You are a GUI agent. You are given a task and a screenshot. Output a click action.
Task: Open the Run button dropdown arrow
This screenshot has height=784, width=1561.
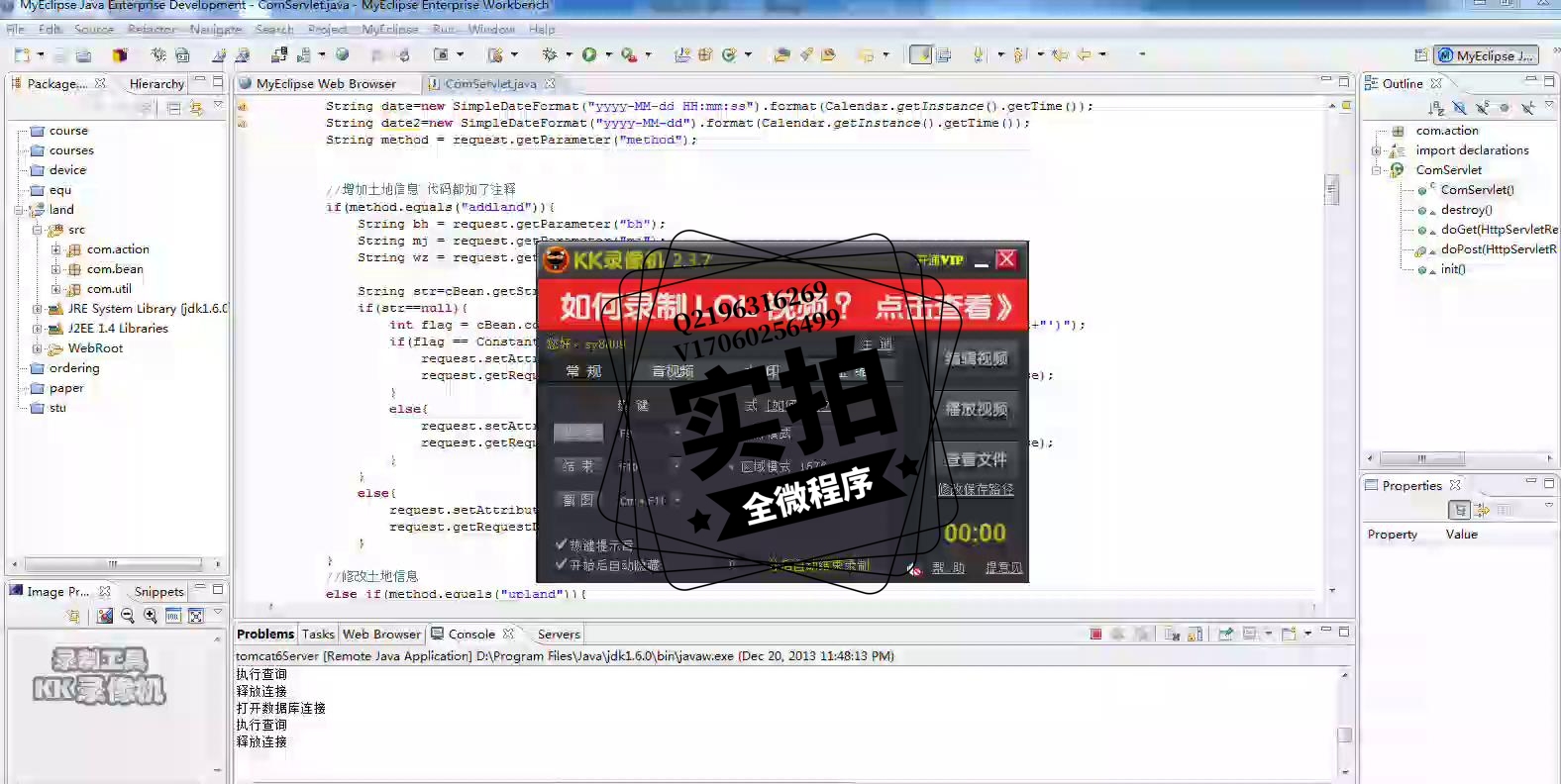(608, 55)
